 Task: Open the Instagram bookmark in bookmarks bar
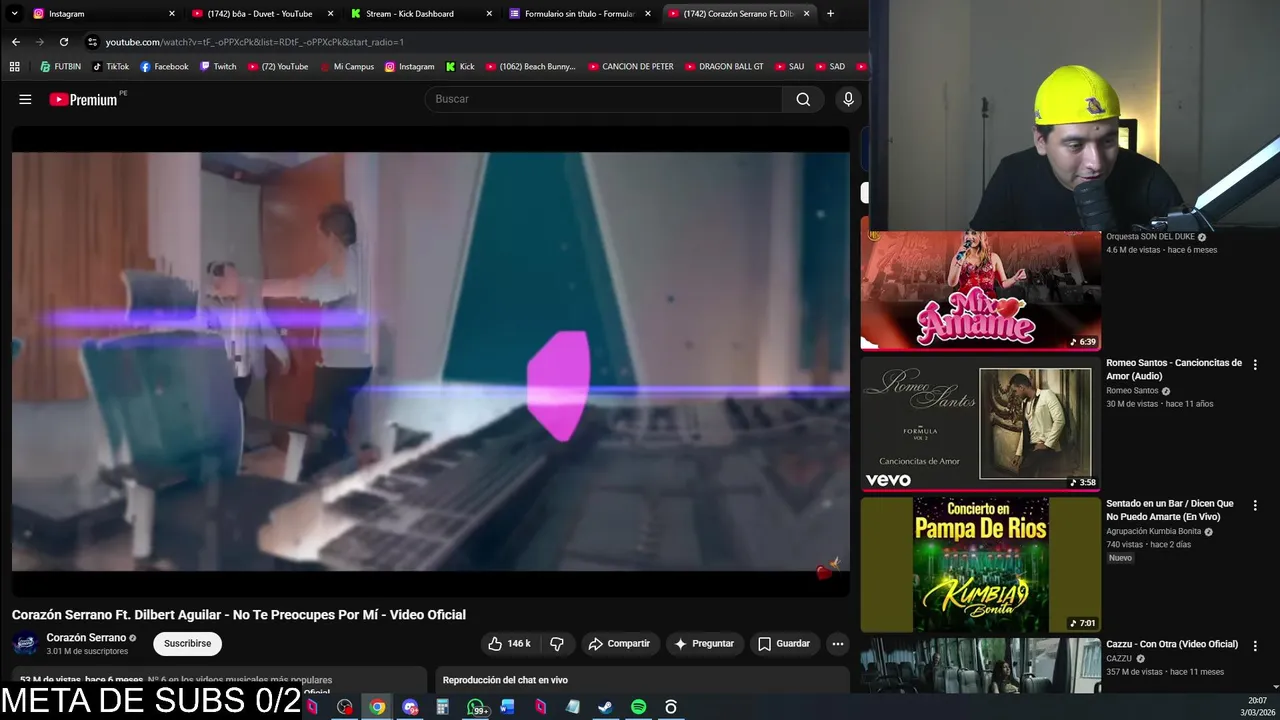point(410,66)
